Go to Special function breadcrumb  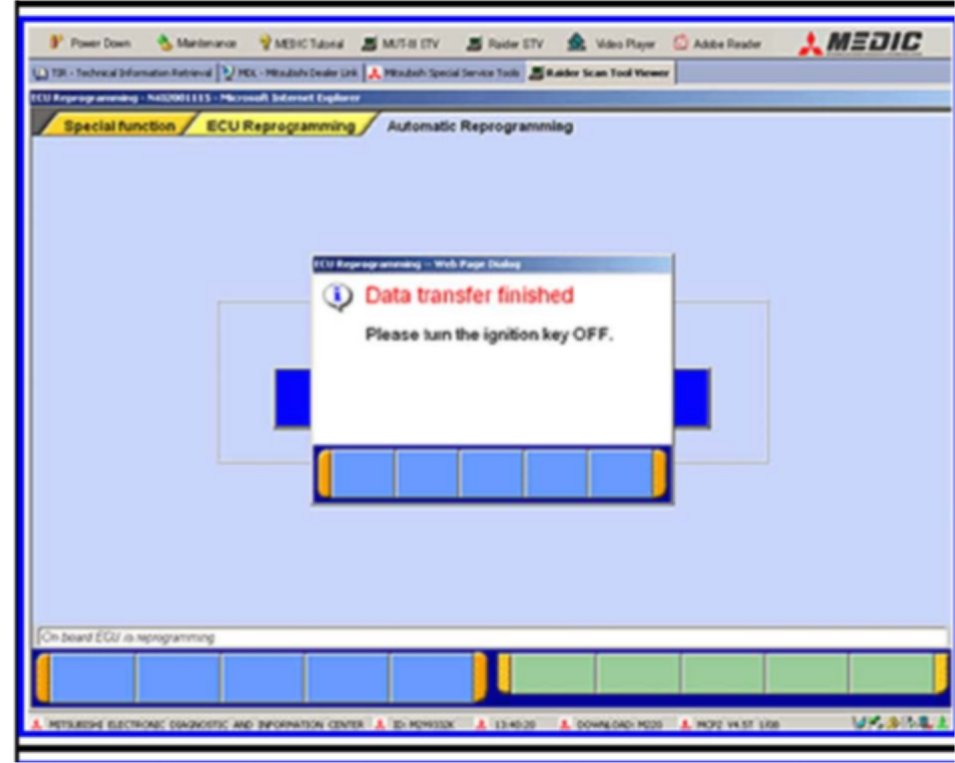pyautogui.click(x=118, y=127)
